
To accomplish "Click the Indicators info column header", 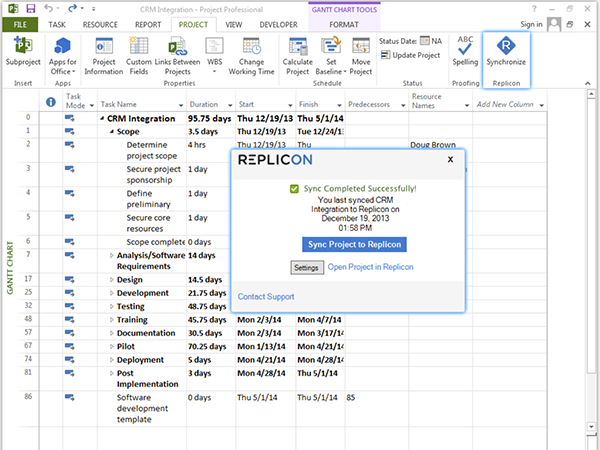I will click(51, 102).
